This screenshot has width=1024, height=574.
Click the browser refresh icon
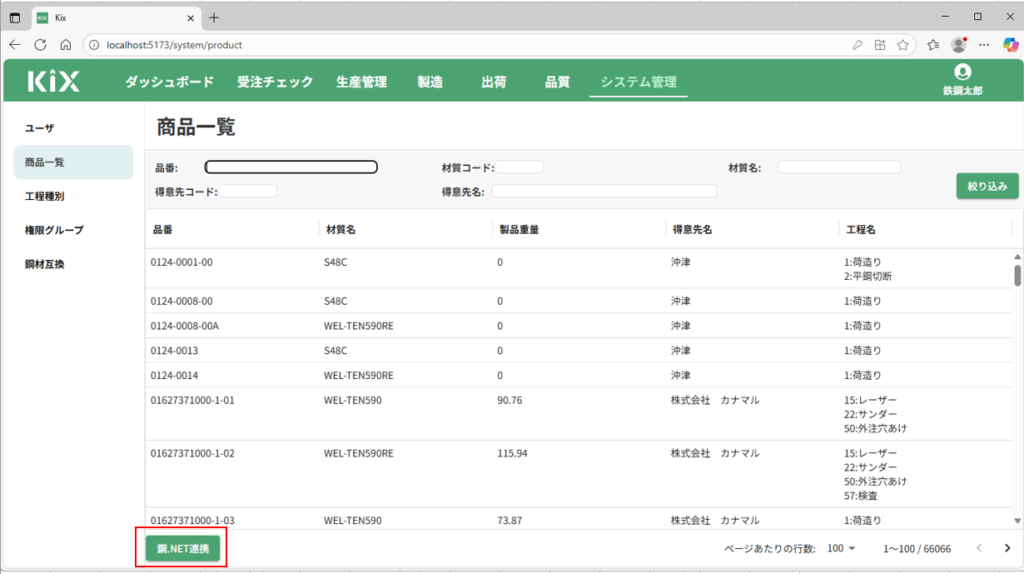(41, 45)
